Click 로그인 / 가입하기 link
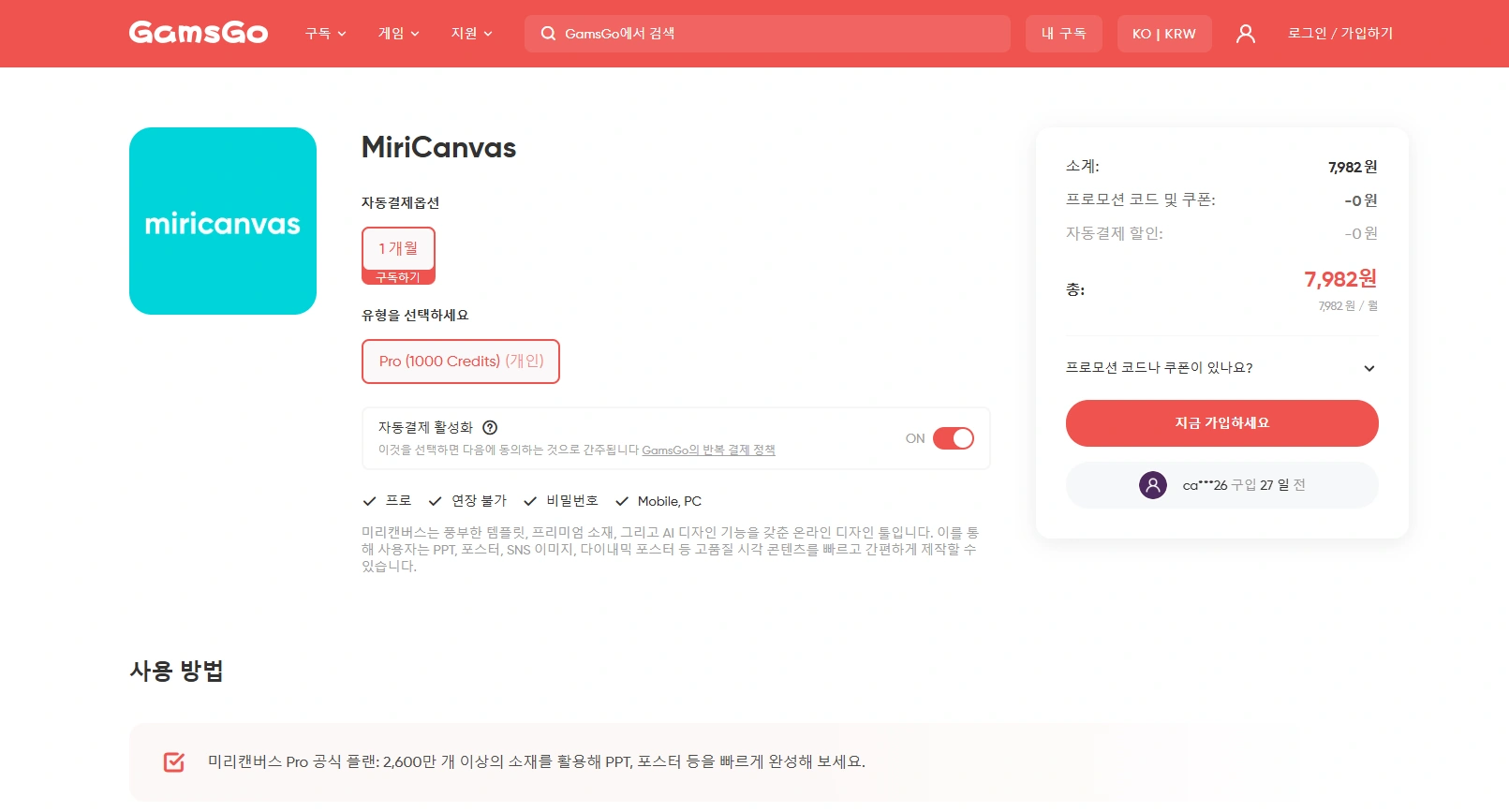The height and width of the screenshot is (812, 1509). (1340, 34)
